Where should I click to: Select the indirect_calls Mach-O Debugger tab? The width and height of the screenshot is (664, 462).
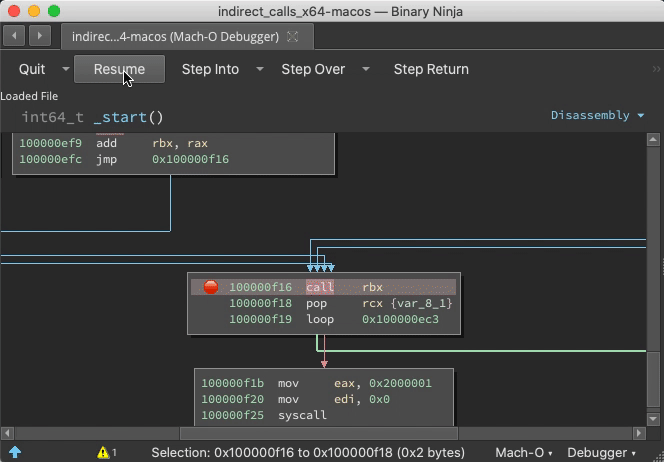point(175,37)
